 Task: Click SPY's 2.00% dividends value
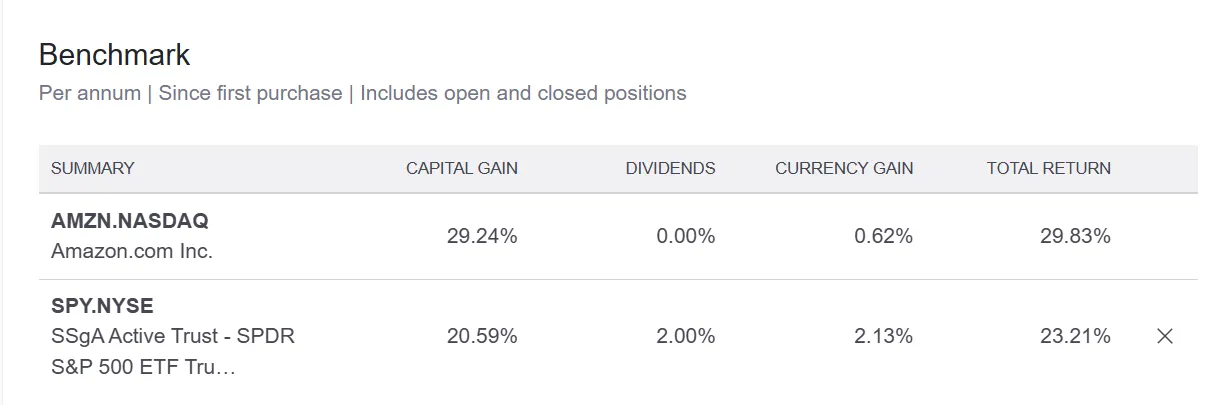pos(685,336)
